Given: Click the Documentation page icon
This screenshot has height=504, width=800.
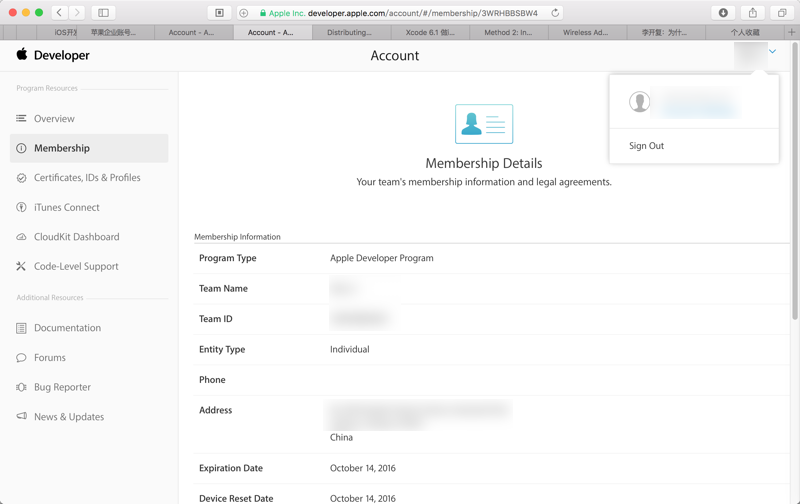Looking at the screenshot, I should pos(21,328).
